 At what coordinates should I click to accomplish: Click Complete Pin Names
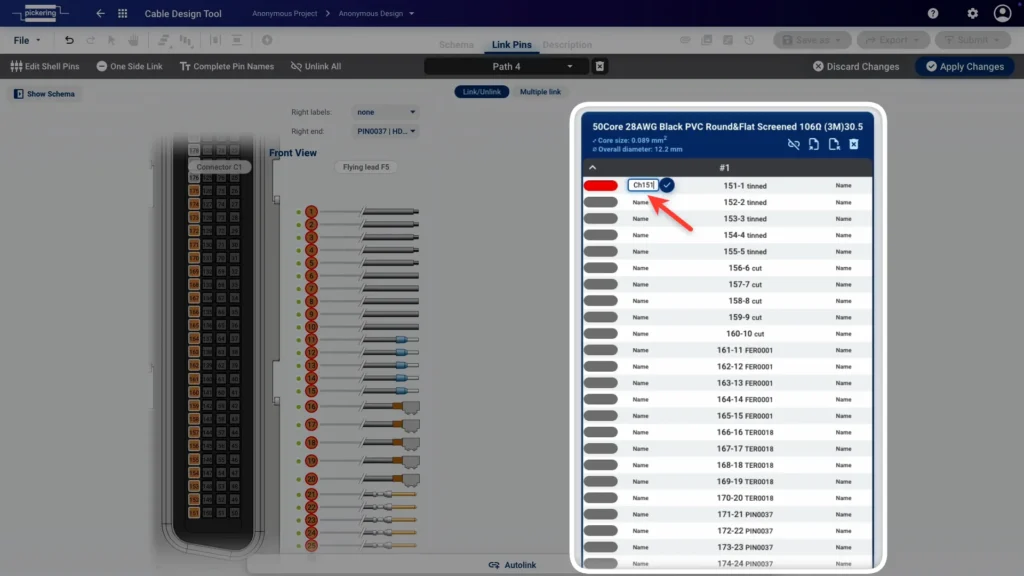(x=227, y=66)
